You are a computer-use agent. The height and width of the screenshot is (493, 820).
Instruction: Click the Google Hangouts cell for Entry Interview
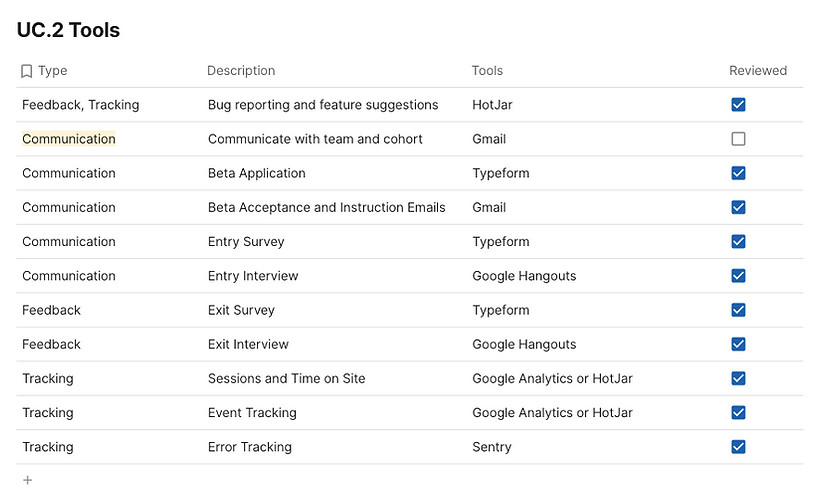tap(524, 276)
